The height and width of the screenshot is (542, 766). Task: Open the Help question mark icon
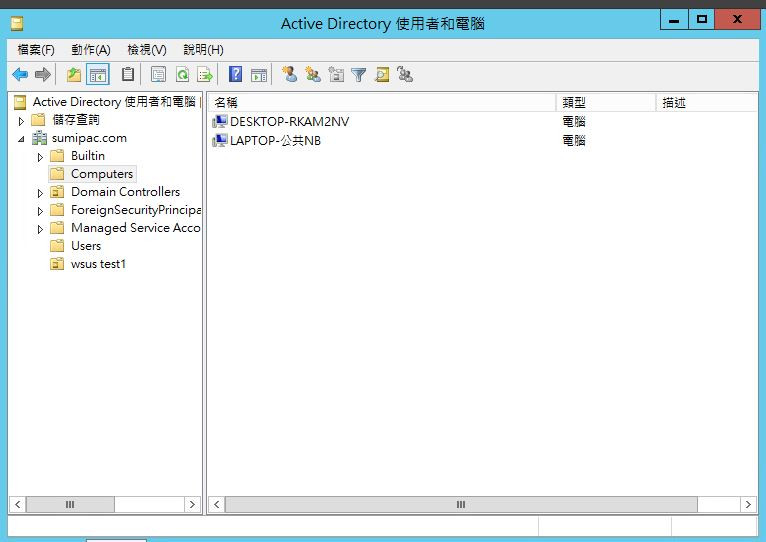235,74
